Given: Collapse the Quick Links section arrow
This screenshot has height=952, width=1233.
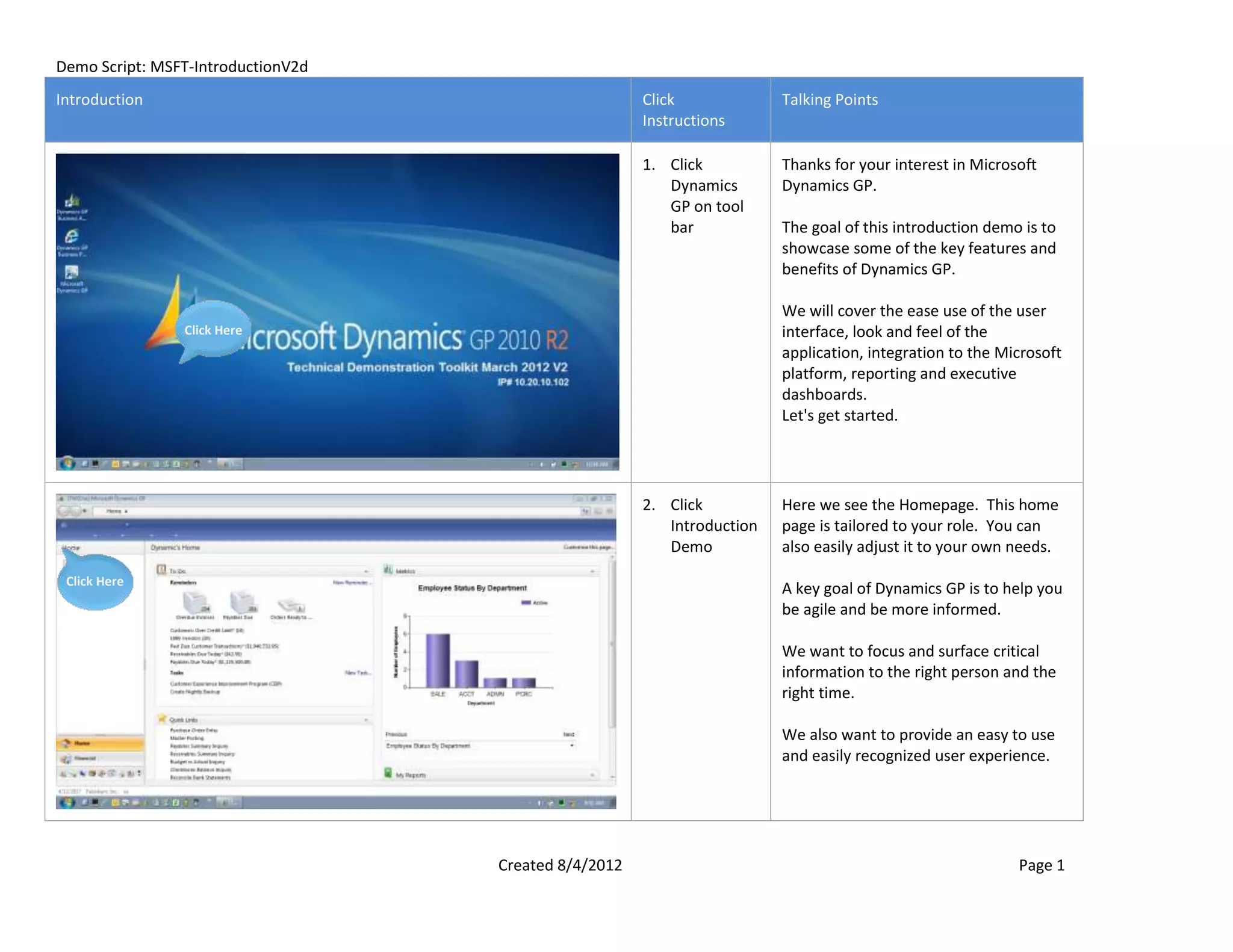Looking at the screenshot, I should tap(366, 720).
